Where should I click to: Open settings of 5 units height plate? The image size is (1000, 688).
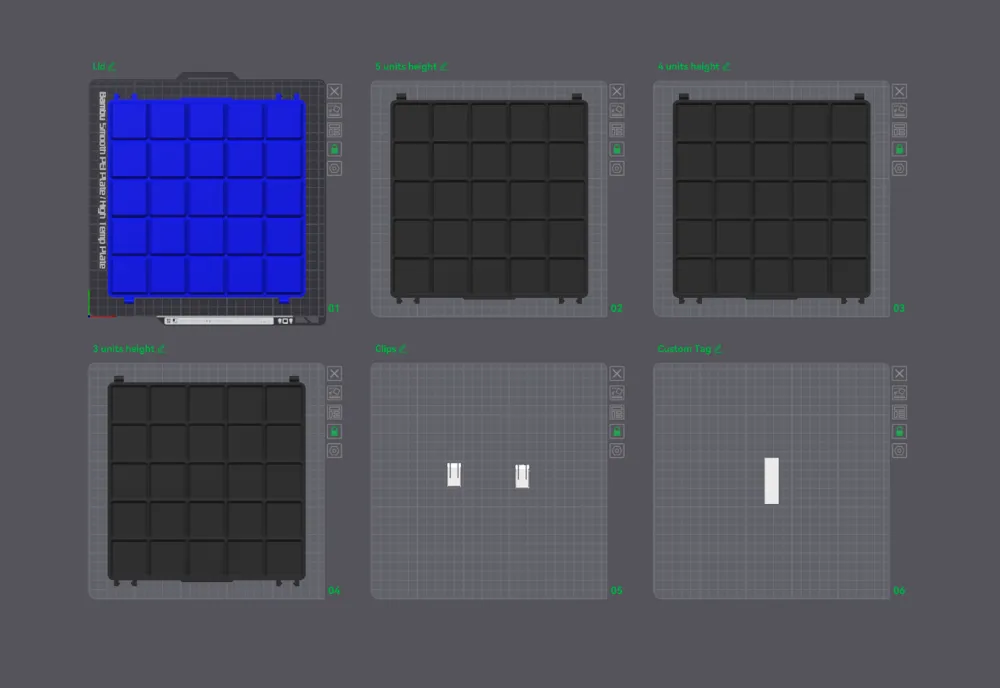click(617, 168)
